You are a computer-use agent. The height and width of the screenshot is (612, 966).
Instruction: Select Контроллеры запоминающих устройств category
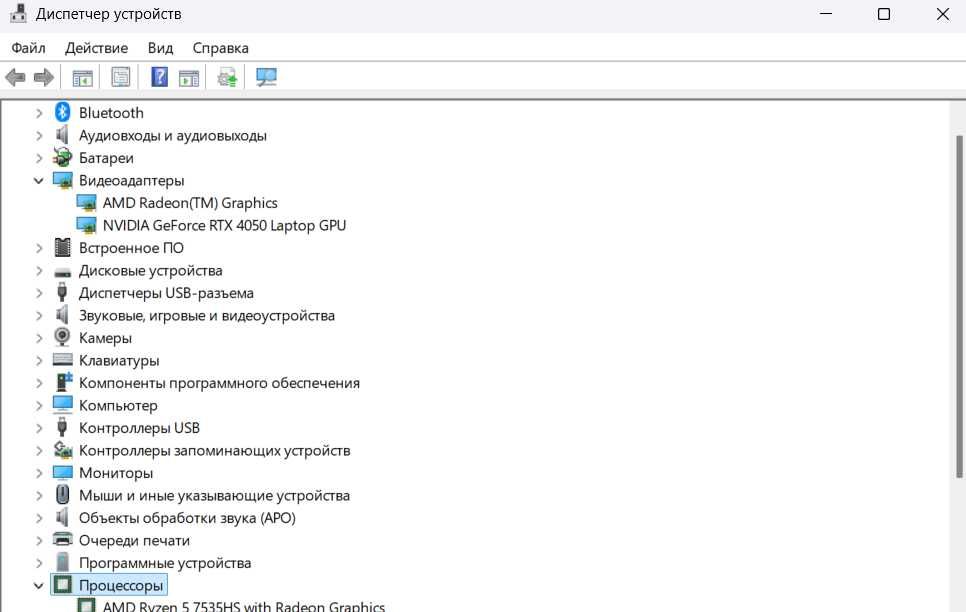click(214, 451)
